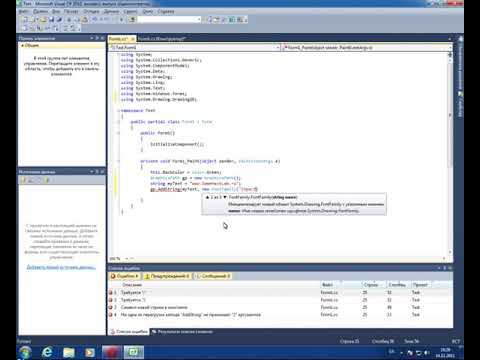
Task: Switch to the symbol search results tab
Action: tap(182, 332)
